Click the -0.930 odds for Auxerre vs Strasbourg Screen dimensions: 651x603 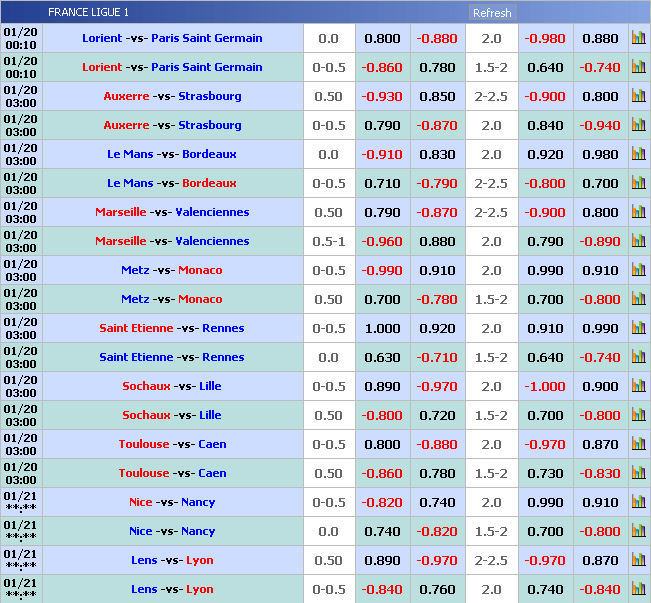tap(382, 96)
